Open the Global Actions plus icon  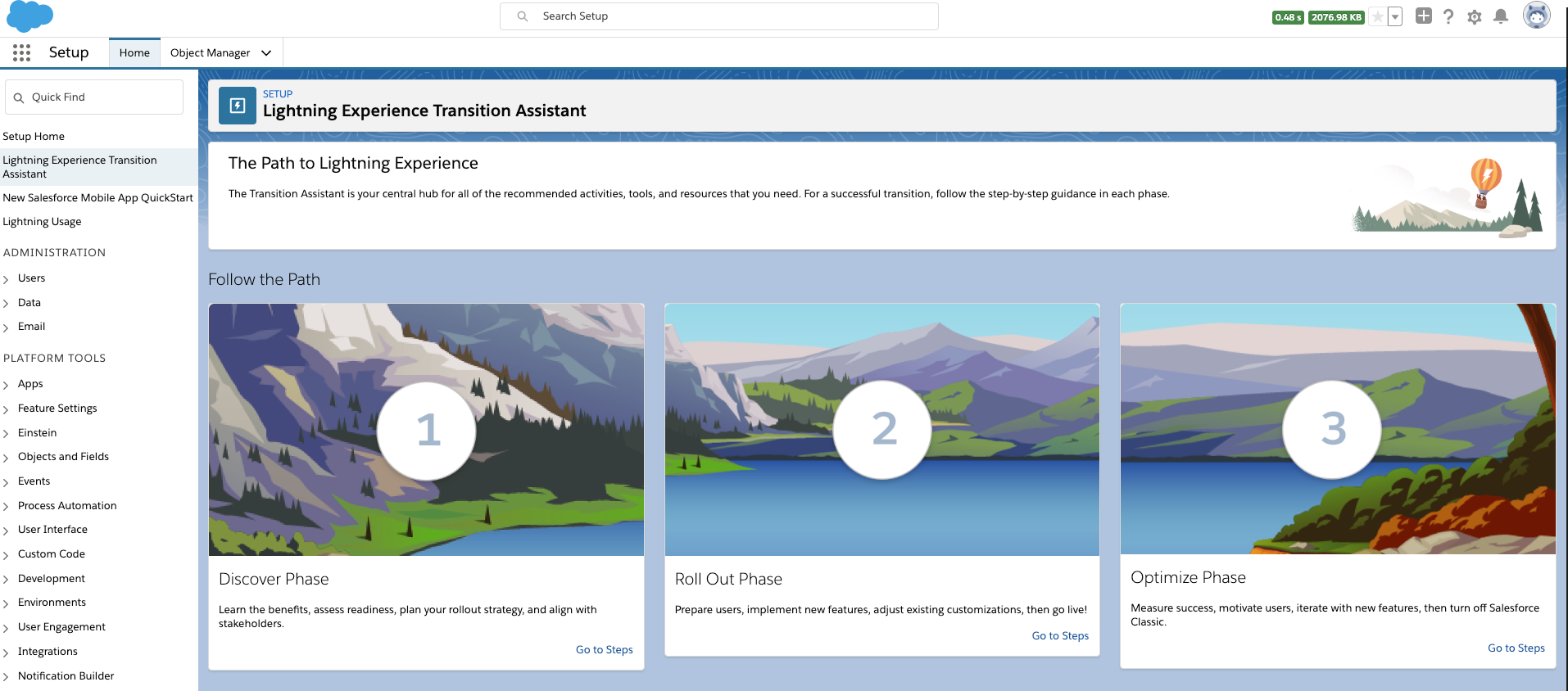click(1424, 16)
